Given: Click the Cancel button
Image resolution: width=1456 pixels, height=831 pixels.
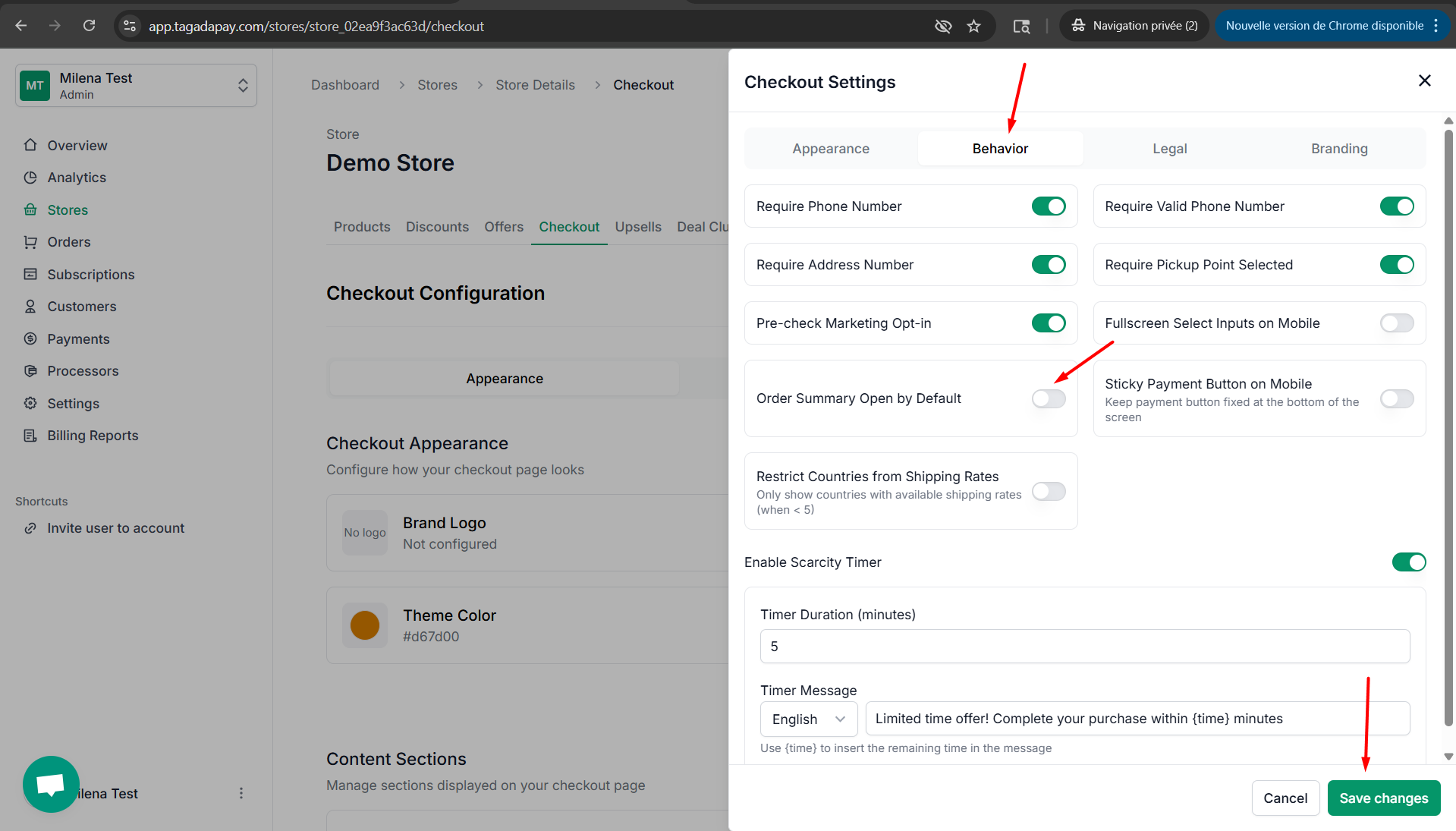Looking at the screenshot, I should 1285,798.
